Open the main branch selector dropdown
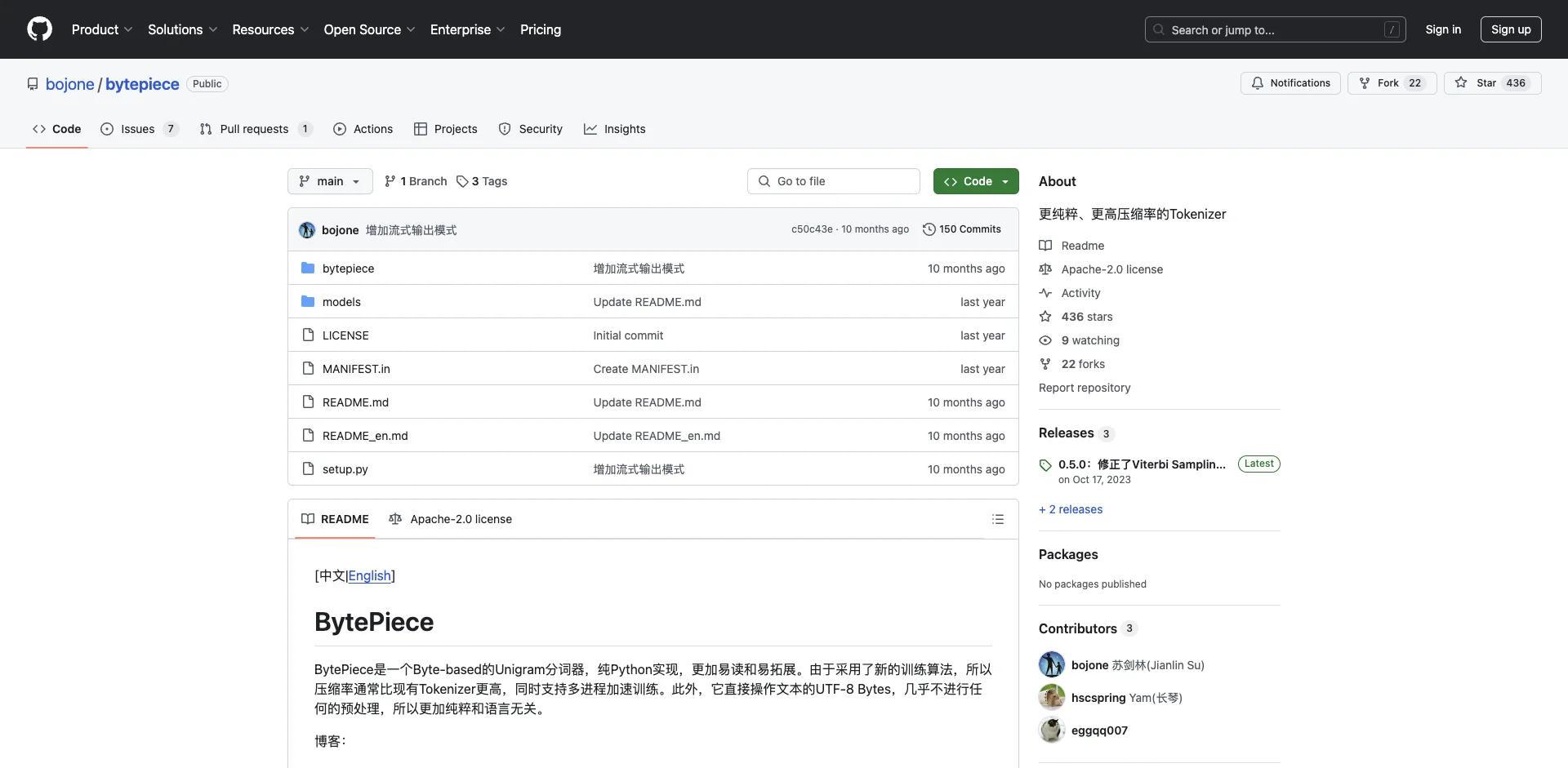1568x768 pixels. (x=330, y=181)
